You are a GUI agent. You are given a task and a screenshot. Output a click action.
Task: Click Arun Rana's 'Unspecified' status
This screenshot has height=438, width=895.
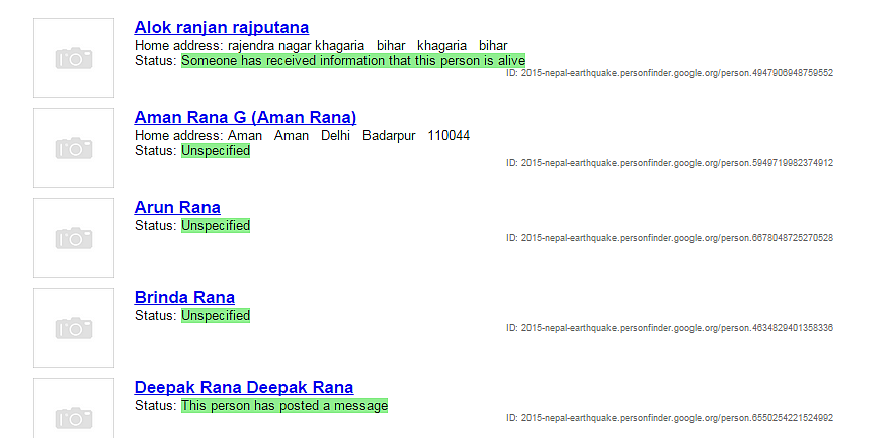click(215, 226)
